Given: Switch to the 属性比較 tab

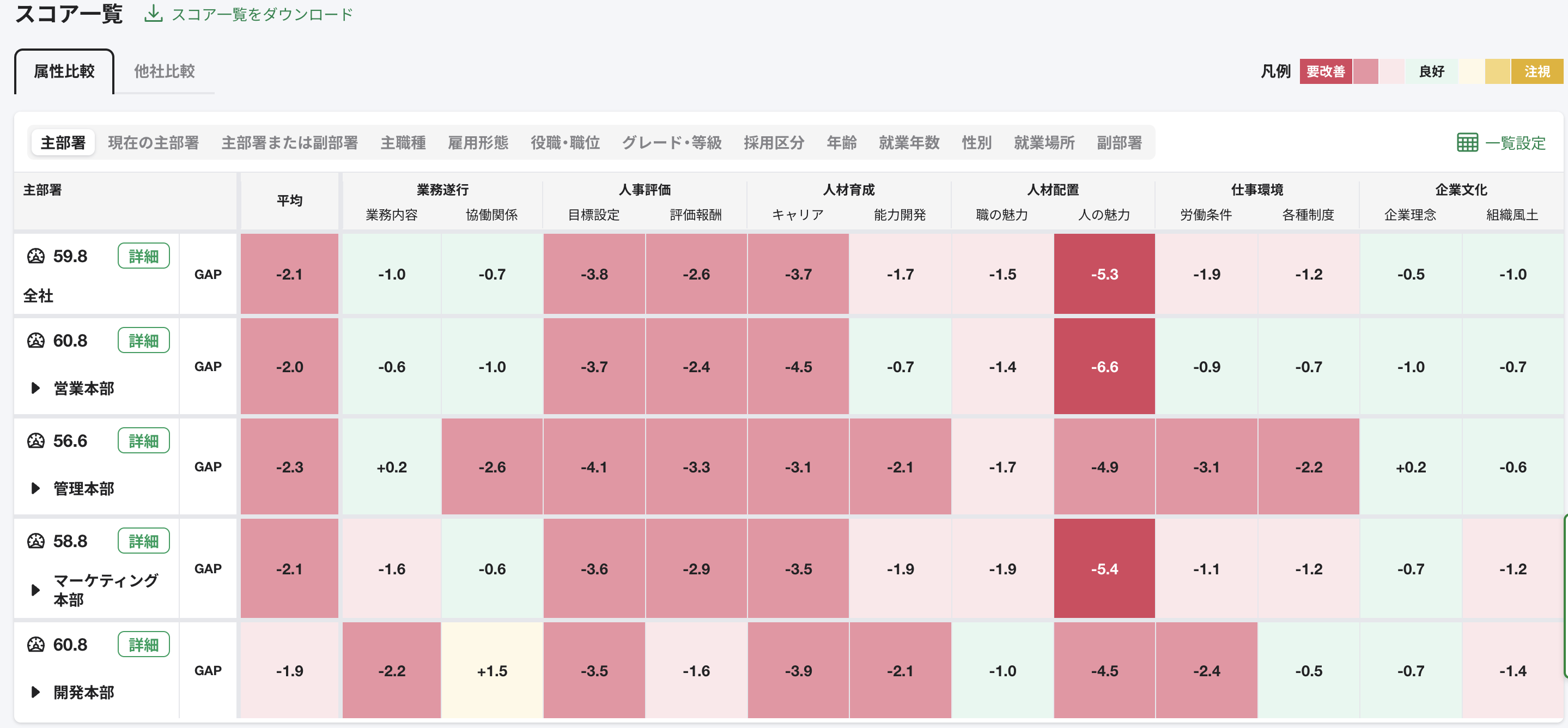Looking at the screenshot, I should 63,71.
